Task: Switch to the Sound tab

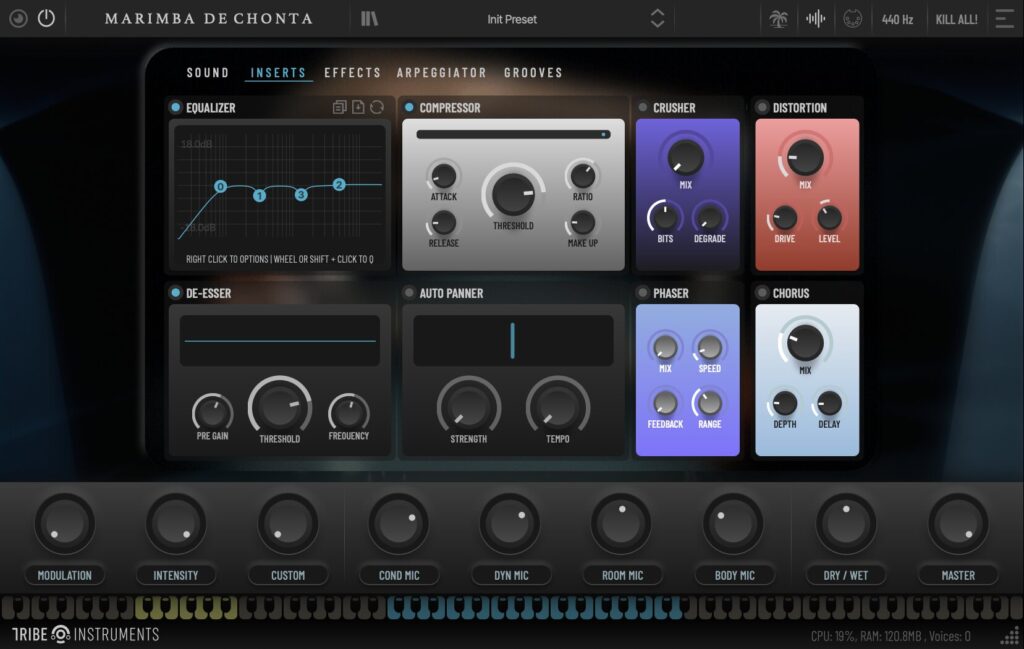Action: point(208,72)
